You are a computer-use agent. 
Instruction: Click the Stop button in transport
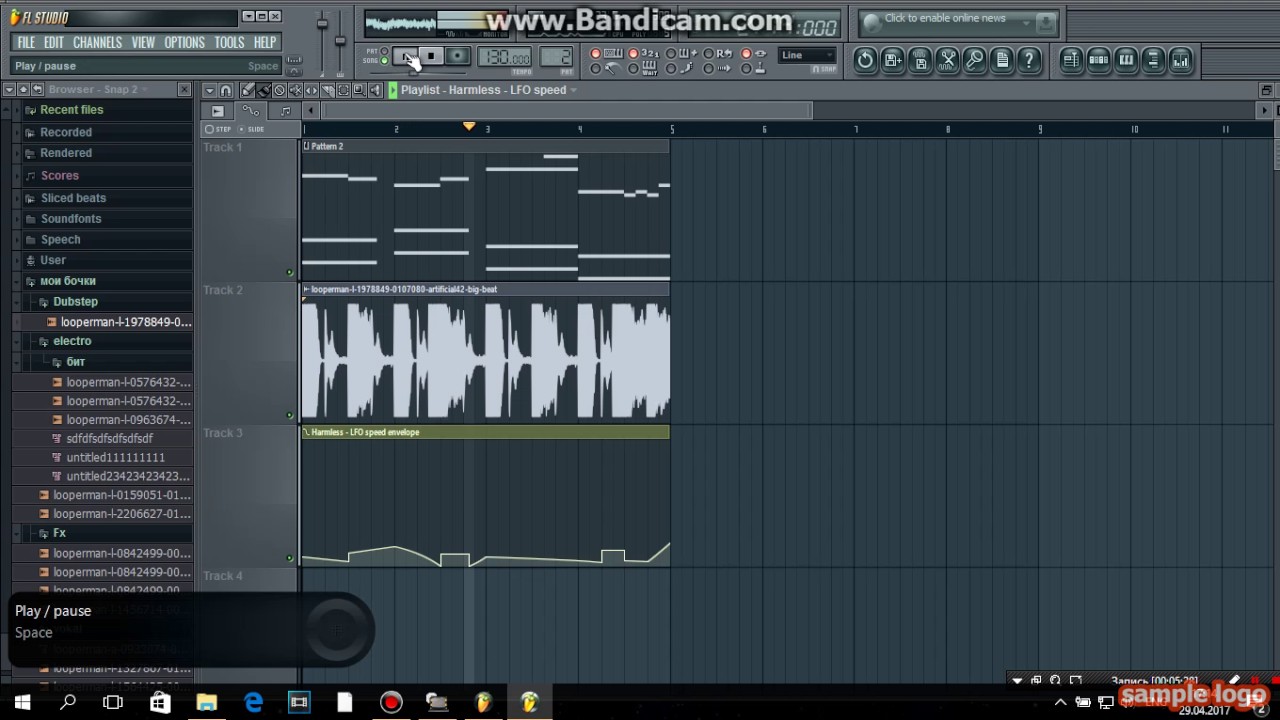[431, 56]
